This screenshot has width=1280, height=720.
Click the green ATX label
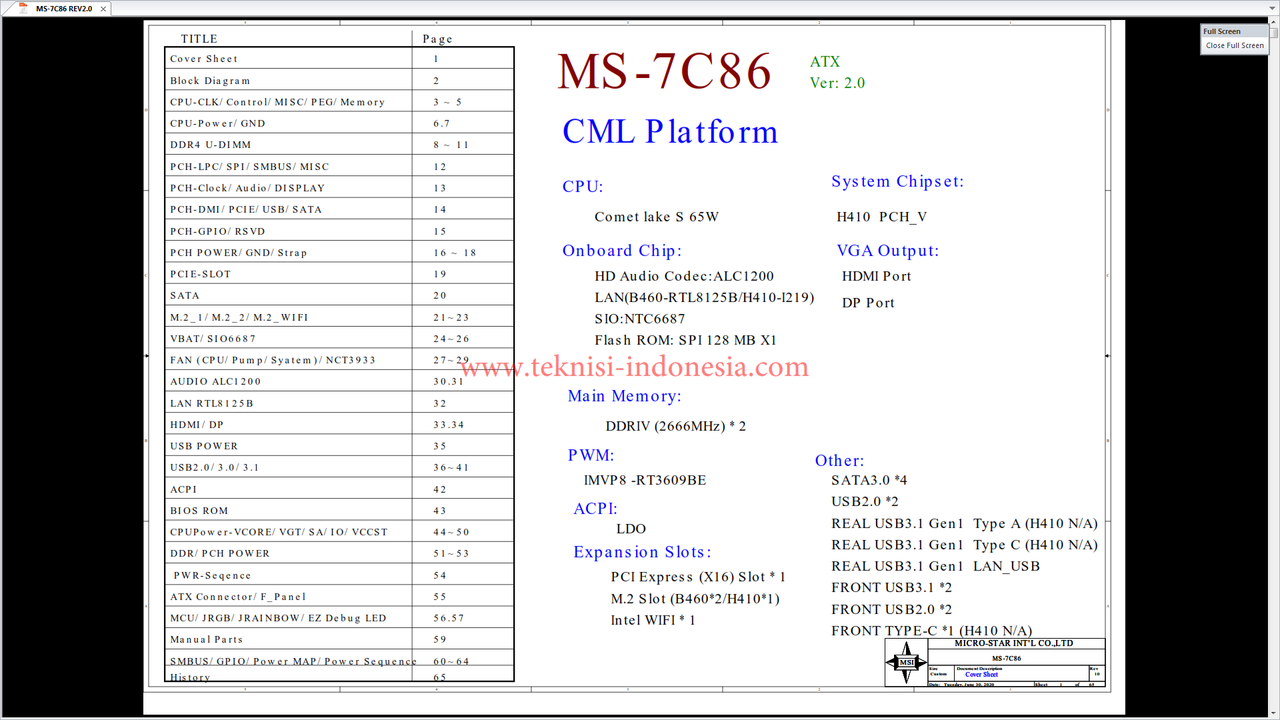tap(825, 62)
